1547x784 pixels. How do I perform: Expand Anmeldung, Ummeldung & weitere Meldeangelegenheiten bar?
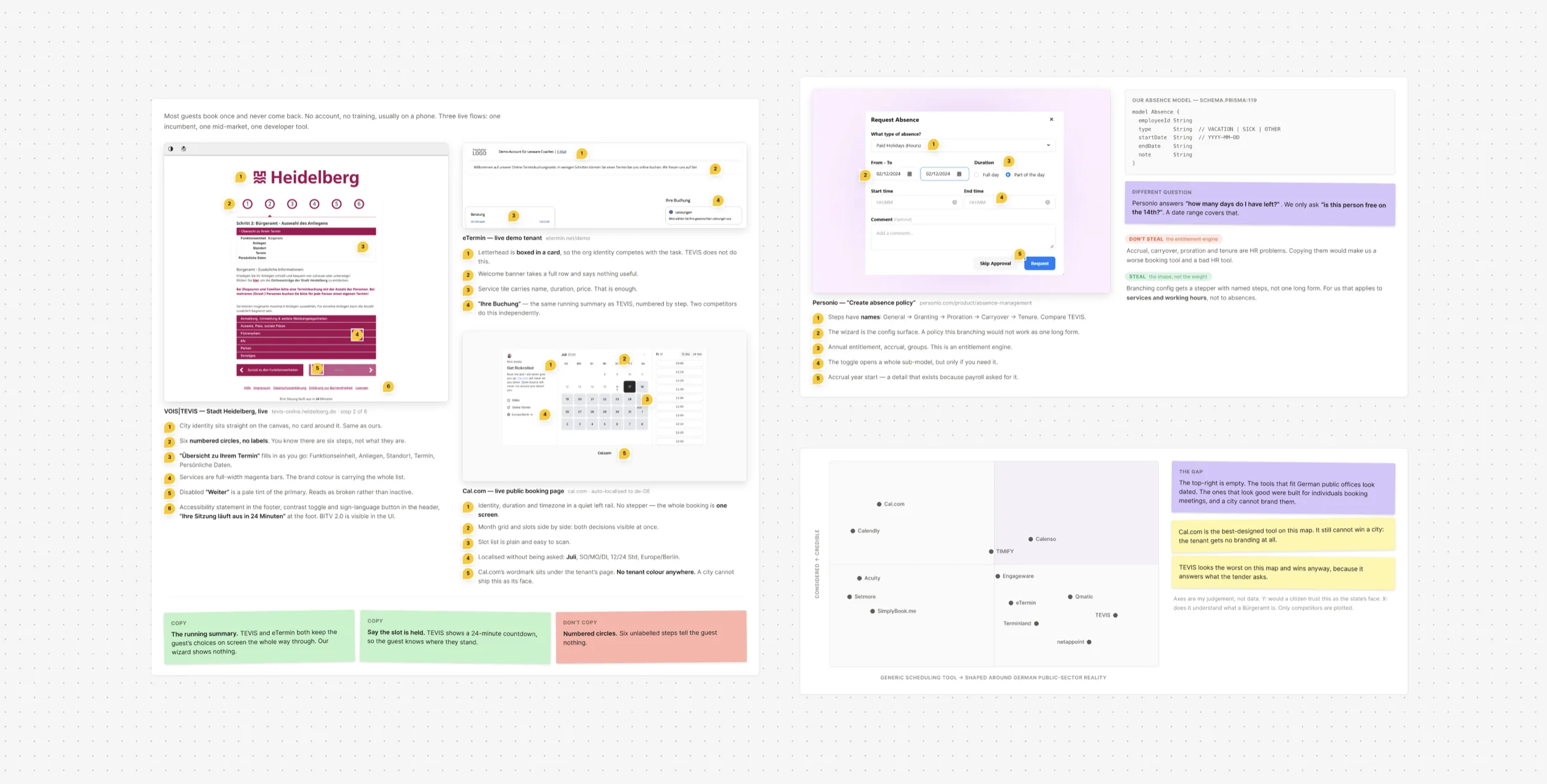306,319
